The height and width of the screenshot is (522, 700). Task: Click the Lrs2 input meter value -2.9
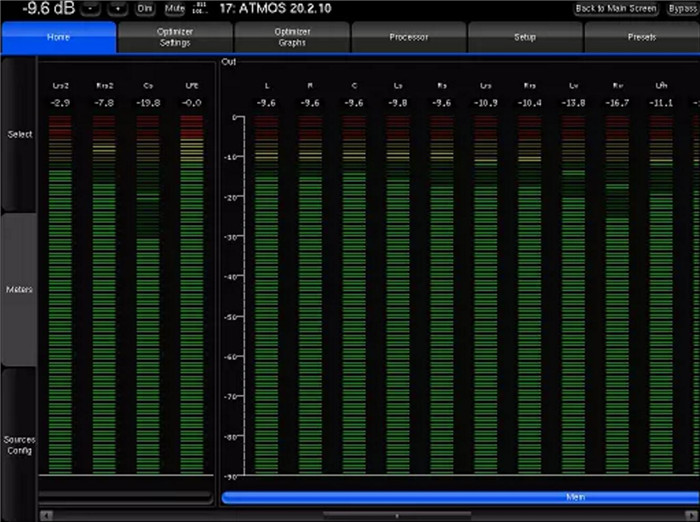tap(60, 103)
